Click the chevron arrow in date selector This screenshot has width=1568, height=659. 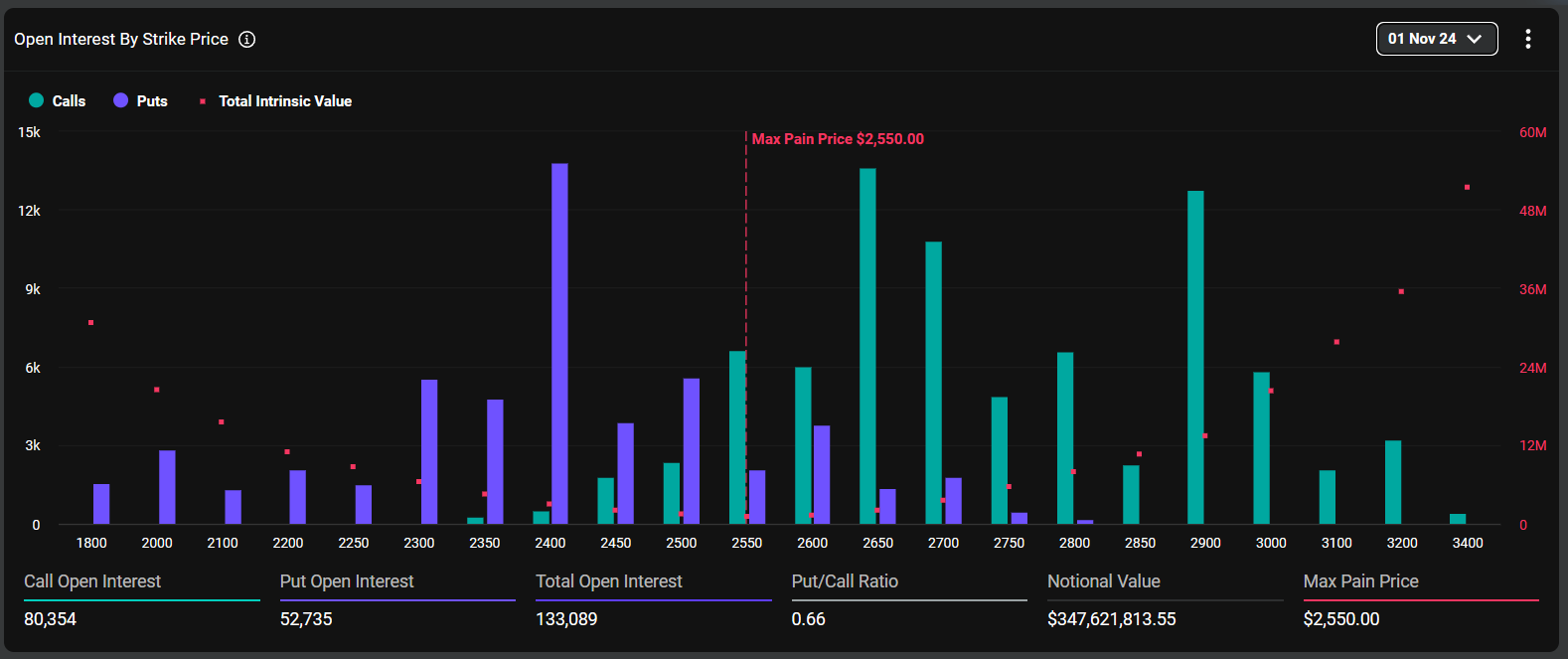[x=1475, y=39]
